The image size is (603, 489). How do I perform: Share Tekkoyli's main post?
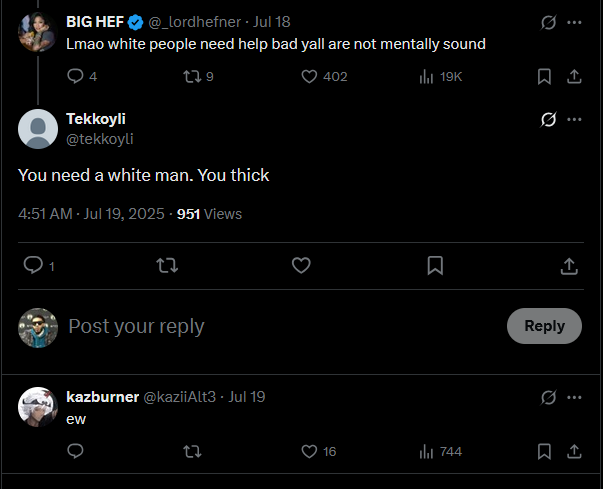point(569,266)
